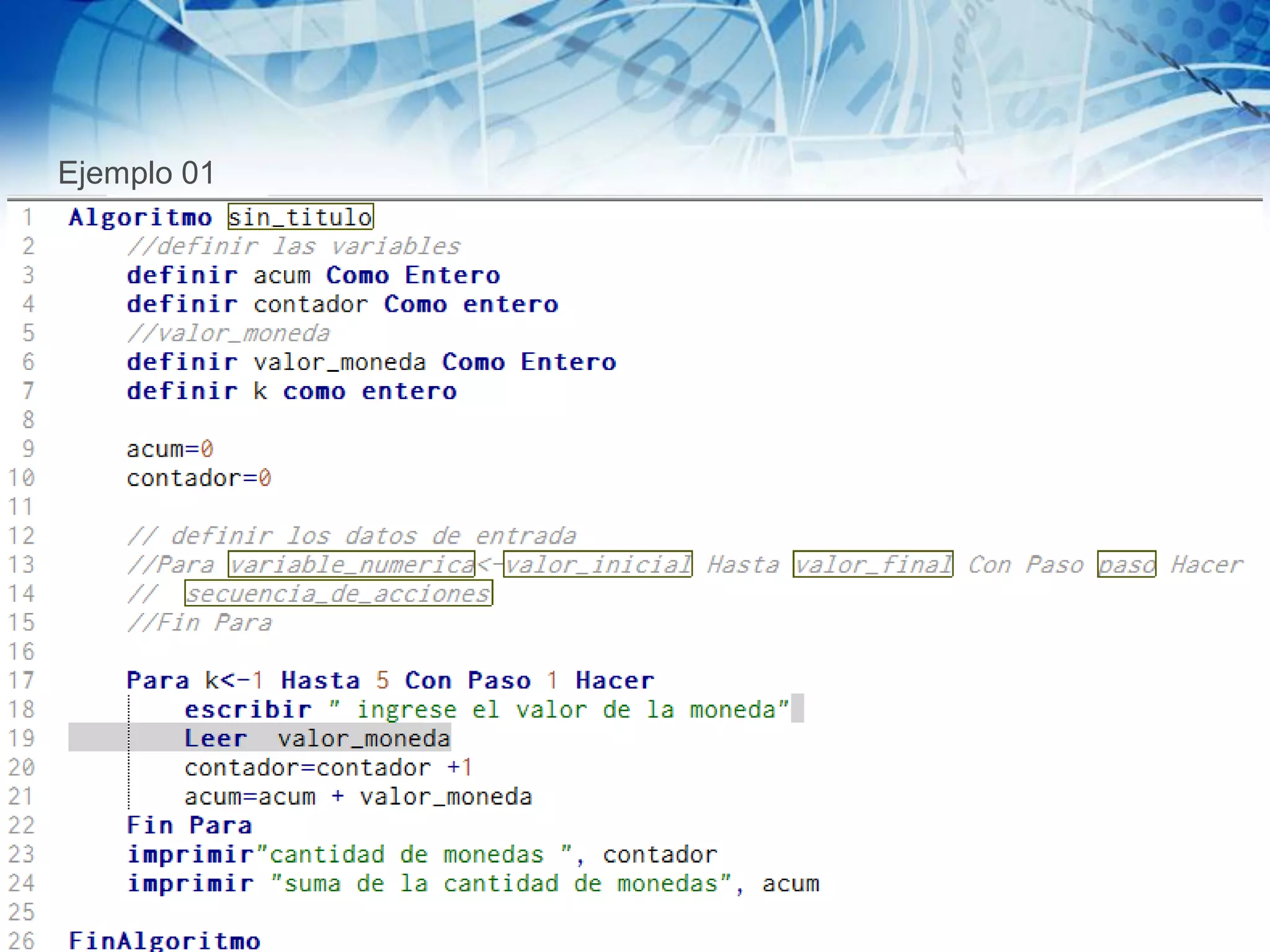This screenshot has width=1270, height=952.
Task: Click definir valor_moneda Como Entero line
Action: pyautogui.click(x=371, y=362)
